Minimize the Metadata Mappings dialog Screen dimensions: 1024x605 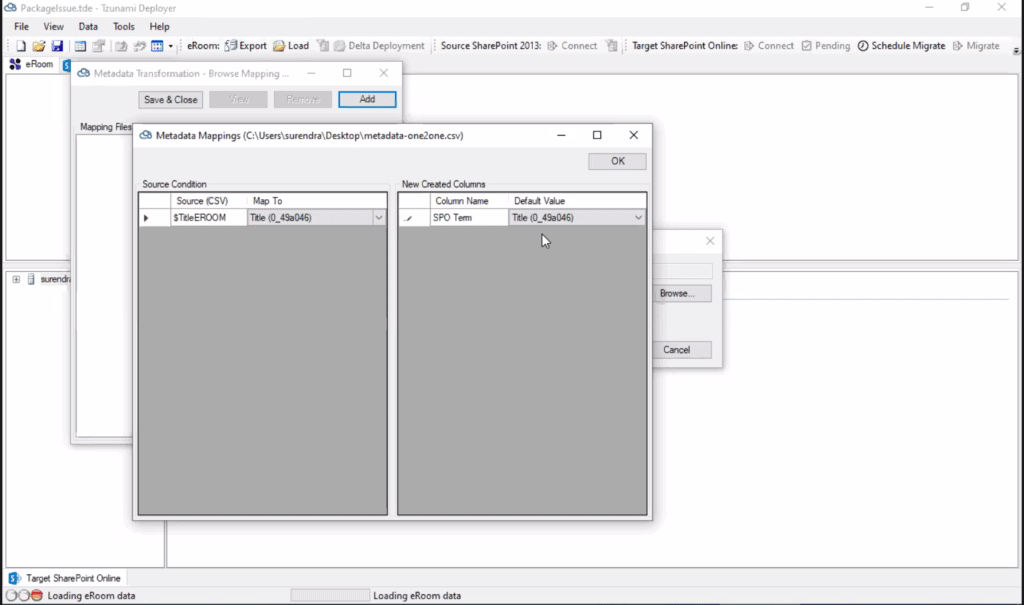pyautogui.click(x=561, y=135)
